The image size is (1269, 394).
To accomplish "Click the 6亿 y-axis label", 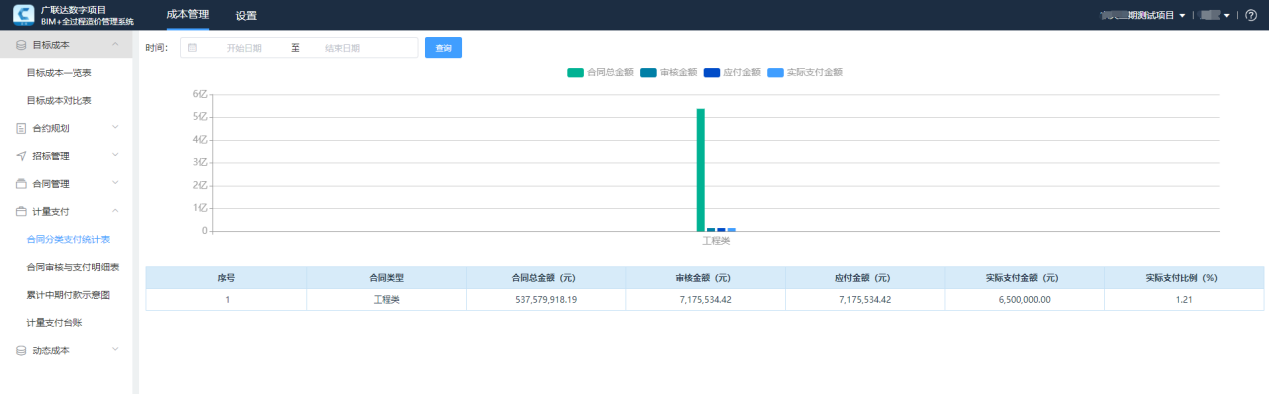I will pos(199,94).
